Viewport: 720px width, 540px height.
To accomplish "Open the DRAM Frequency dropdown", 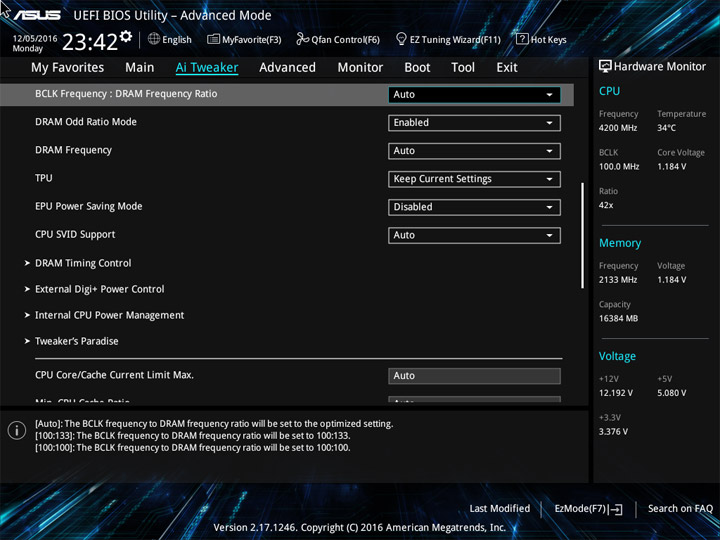I will pyautogui.click(x=474, y=151).
